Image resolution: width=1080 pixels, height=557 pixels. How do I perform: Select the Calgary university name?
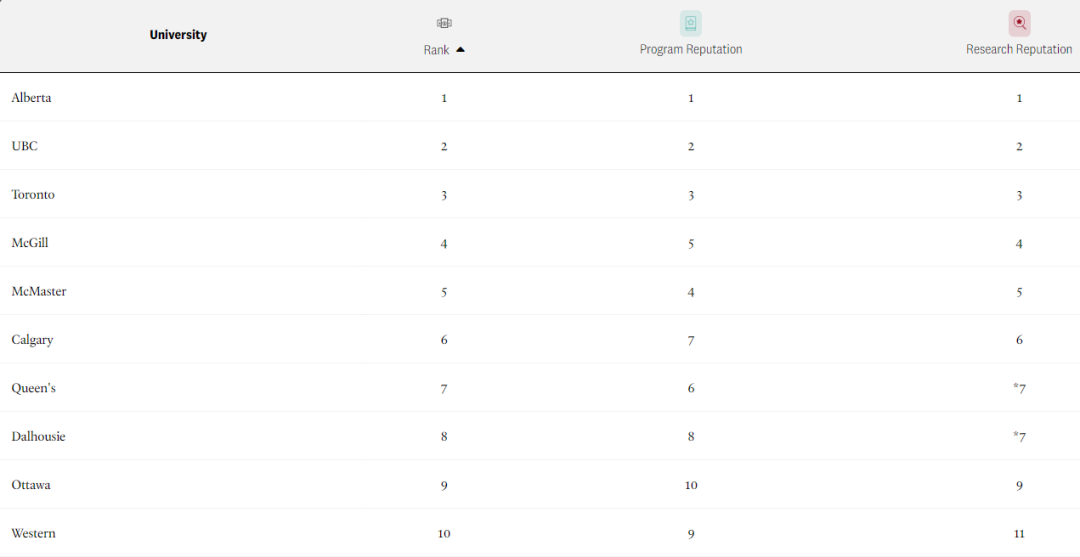pos(32,340)
